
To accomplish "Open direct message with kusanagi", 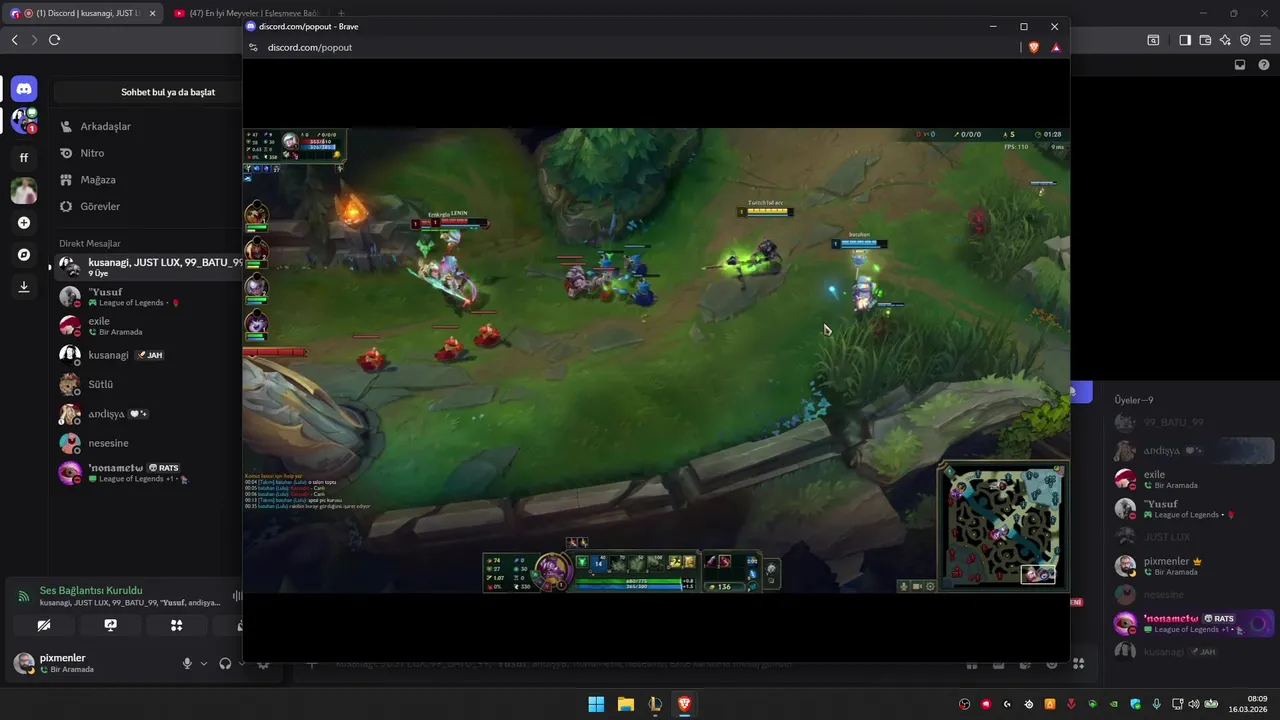I will [x=148, y=355].
